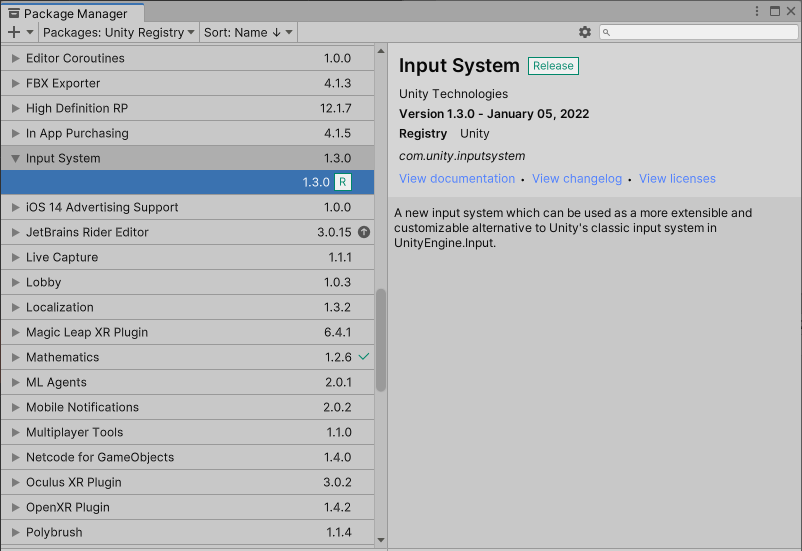
Task: Select the ML Agents package name
Action: click(56, 382)
